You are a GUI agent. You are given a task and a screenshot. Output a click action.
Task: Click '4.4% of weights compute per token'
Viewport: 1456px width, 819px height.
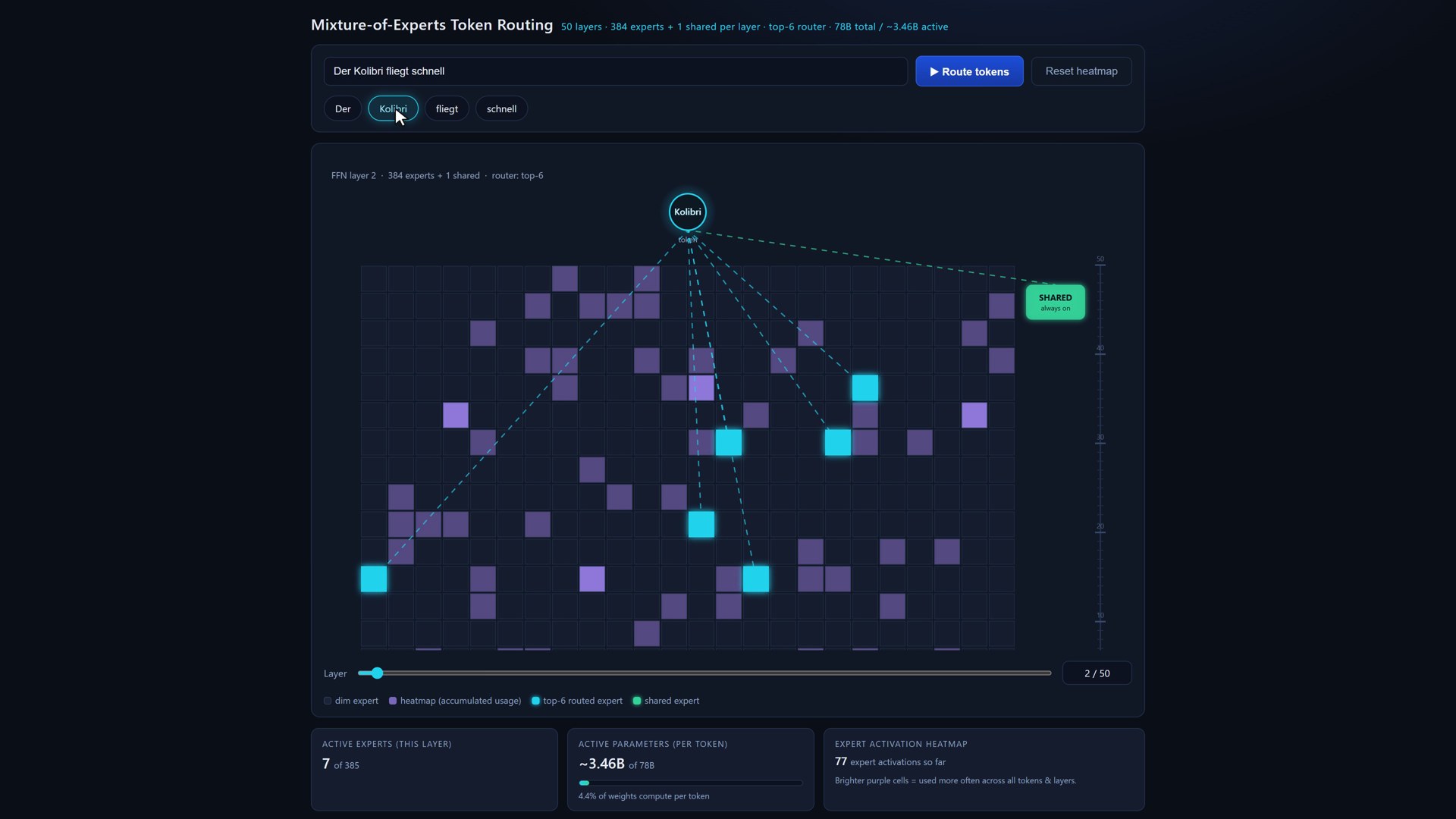click(x=644, y=796)
